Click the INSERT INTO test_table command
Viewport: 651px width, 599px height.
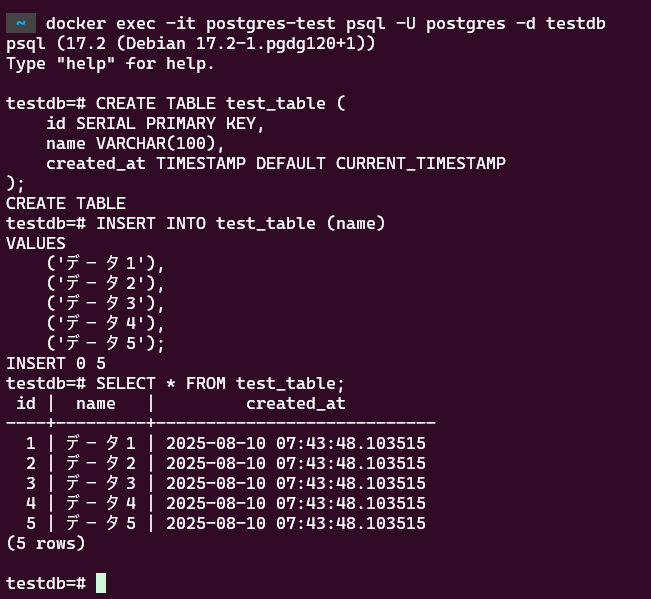point(196,223)
